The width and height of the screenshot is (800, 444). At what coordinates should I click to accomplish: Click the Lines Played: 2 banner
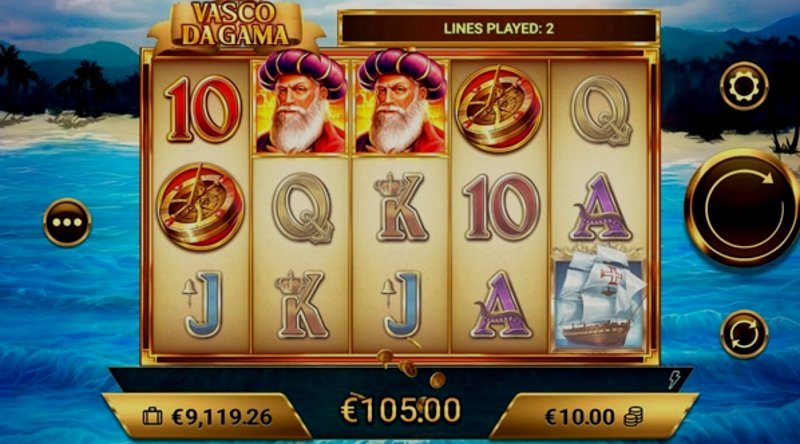click(x=498, y=29)
